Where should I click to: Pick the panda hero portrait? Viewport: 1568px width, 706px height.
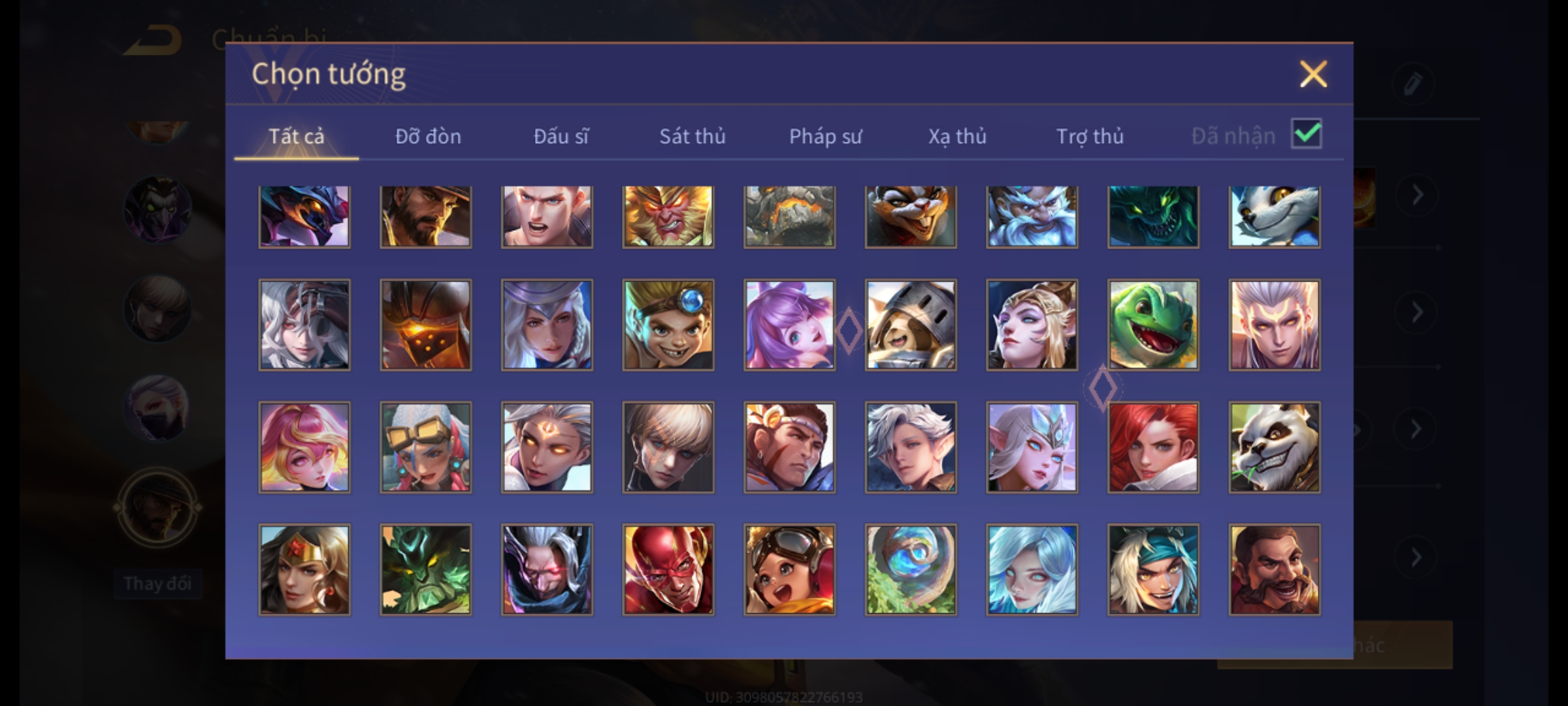click(1275, 447)
